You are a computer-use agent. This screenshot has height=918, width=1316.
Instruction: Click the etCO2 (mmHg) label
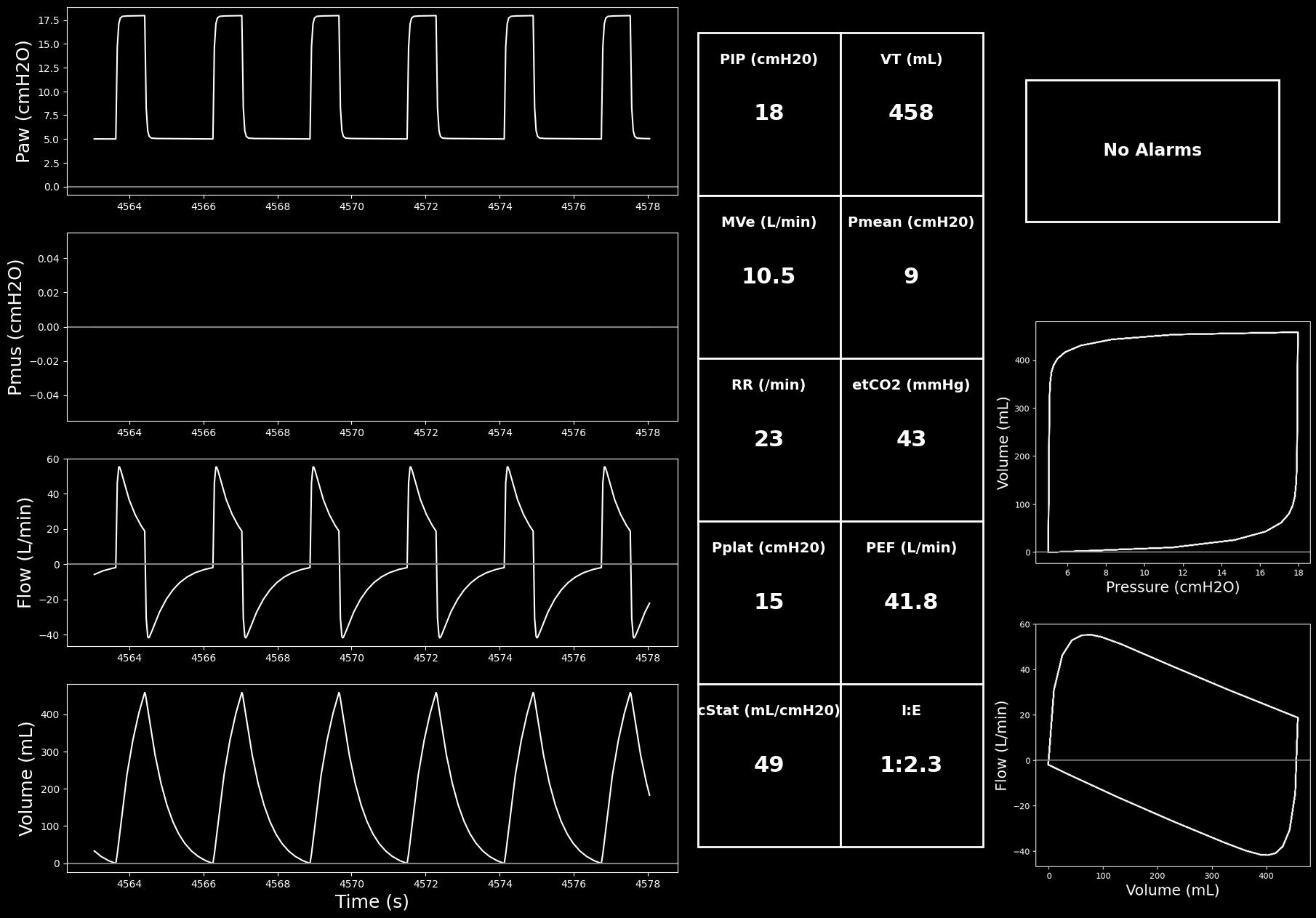(911, 385)
